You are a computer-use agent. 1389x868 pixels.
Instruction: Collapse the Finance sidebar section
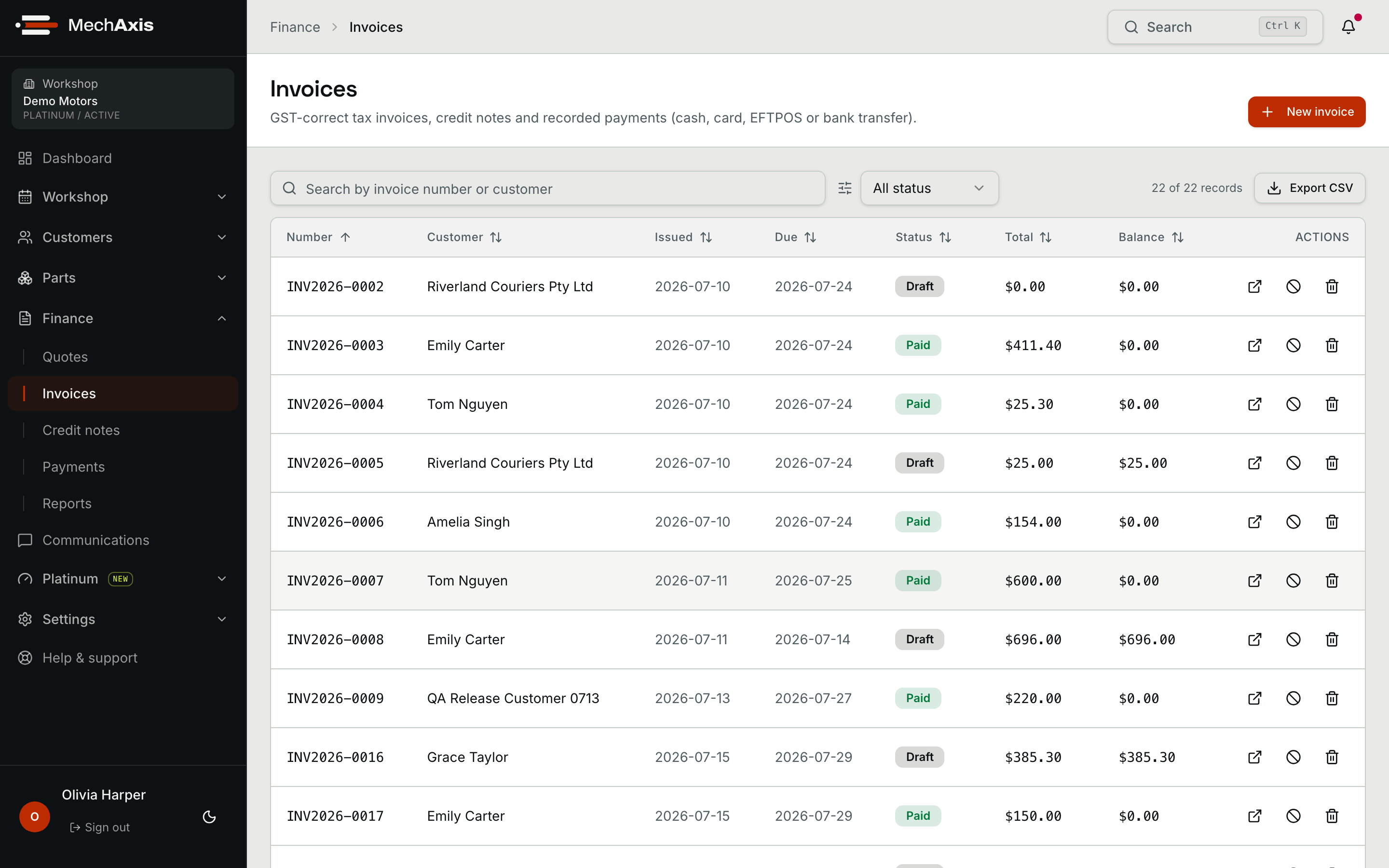click(x=123, y=318)
